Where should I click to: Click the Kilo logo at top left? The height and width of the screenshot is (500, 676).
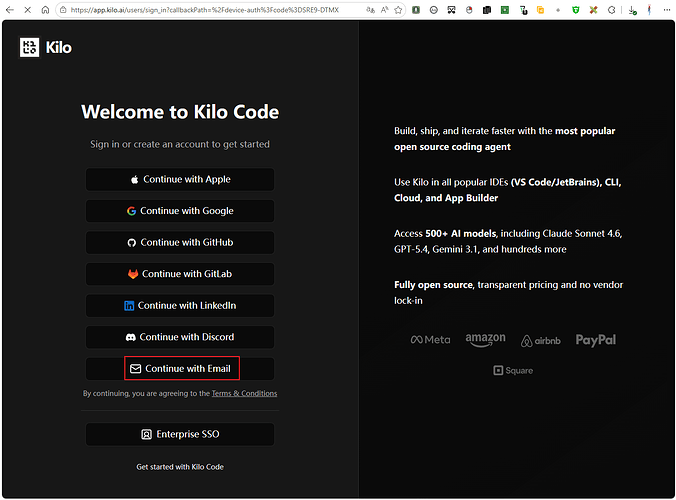point(46,47)
